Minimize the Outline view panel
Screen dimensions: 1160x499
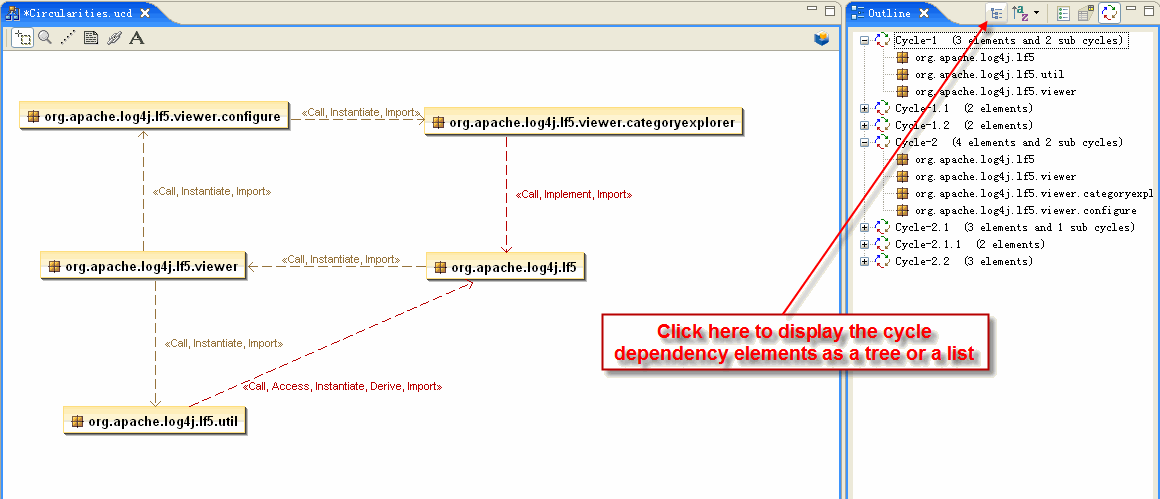(x=1131, y=9)
